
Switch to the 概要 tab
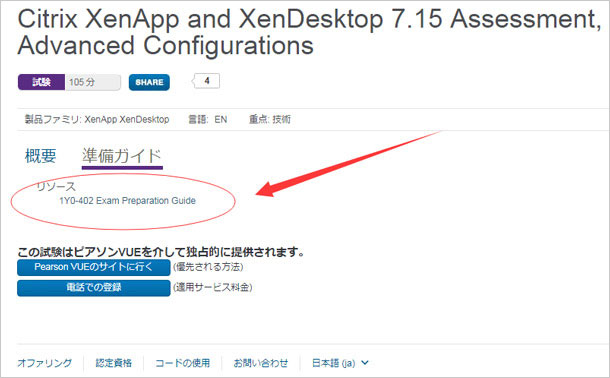pyautogui.click(x=40, y=156)
